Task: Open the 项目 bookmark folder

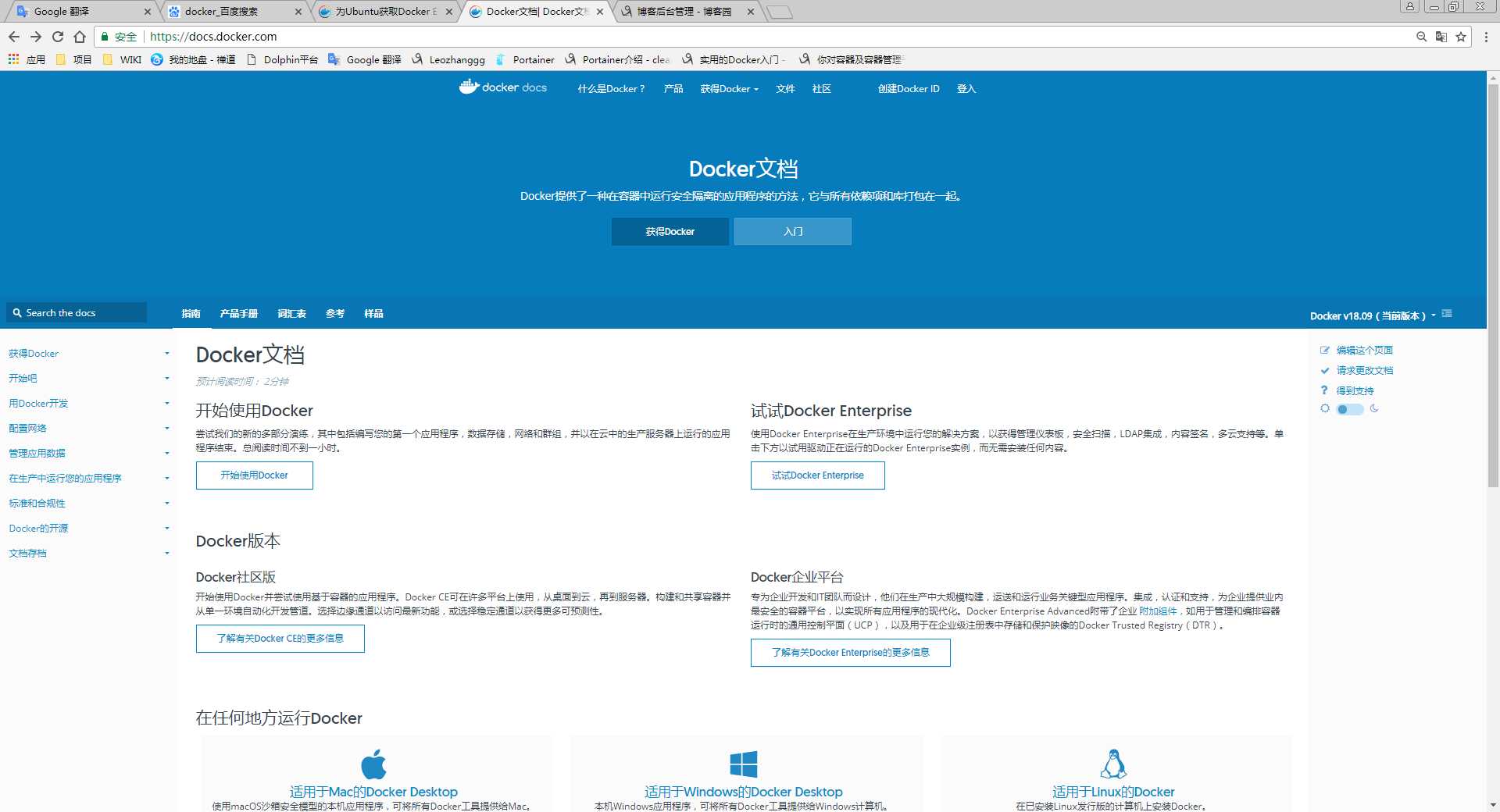Action: 74,59
